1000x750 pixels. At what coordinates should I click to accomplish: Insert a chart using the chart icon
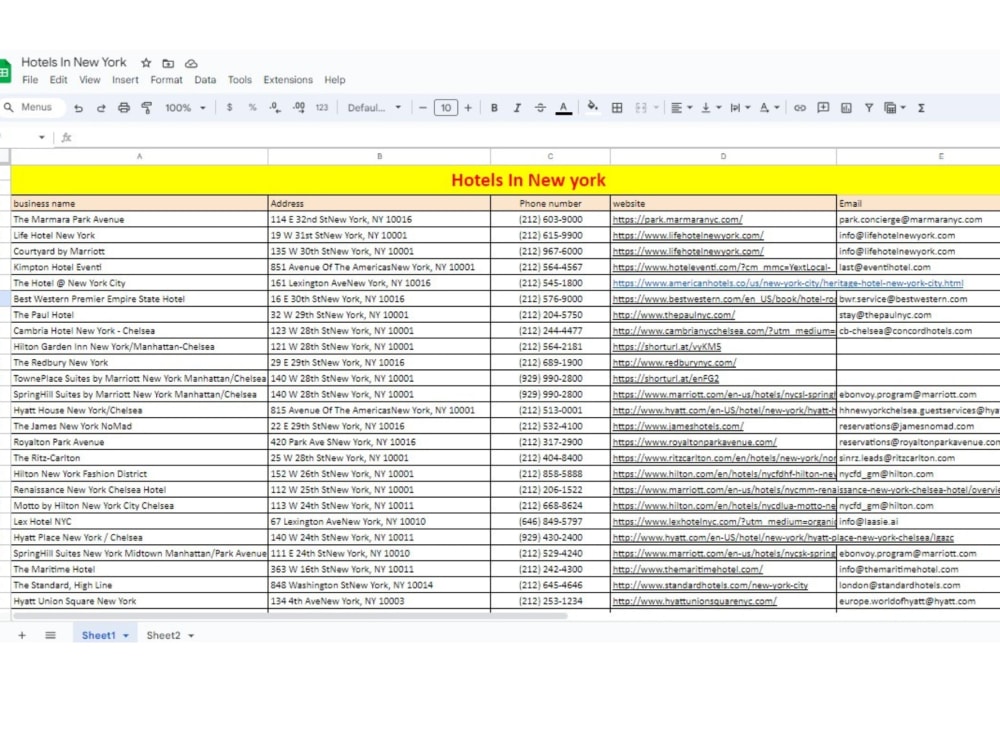[846, 107]
